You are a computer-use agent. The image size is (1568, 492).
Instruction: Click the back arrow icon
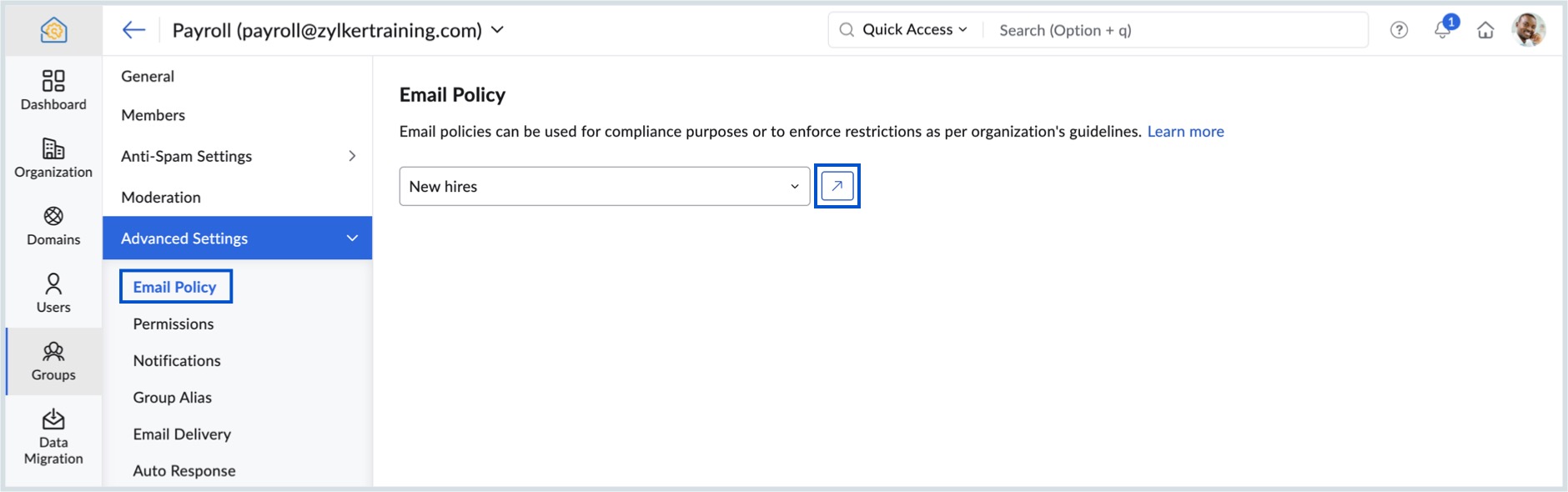tap(133, 30)
